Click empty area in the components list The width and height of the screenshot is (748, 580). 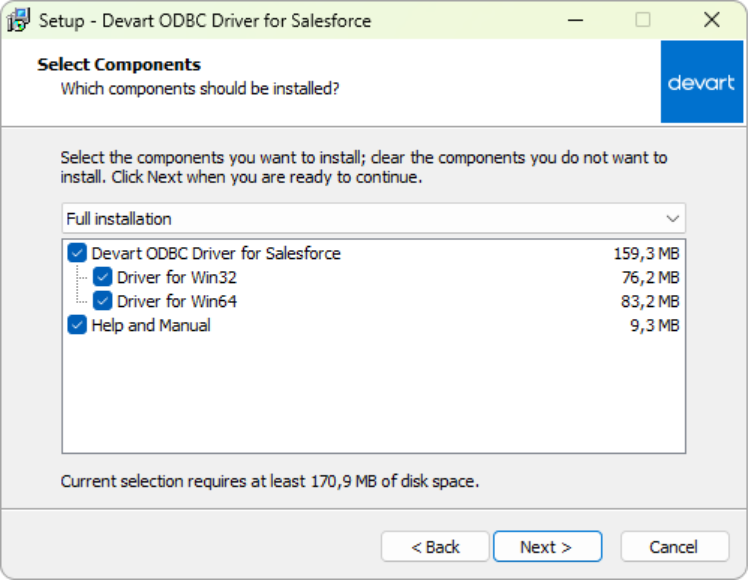(x=373, y=400)
